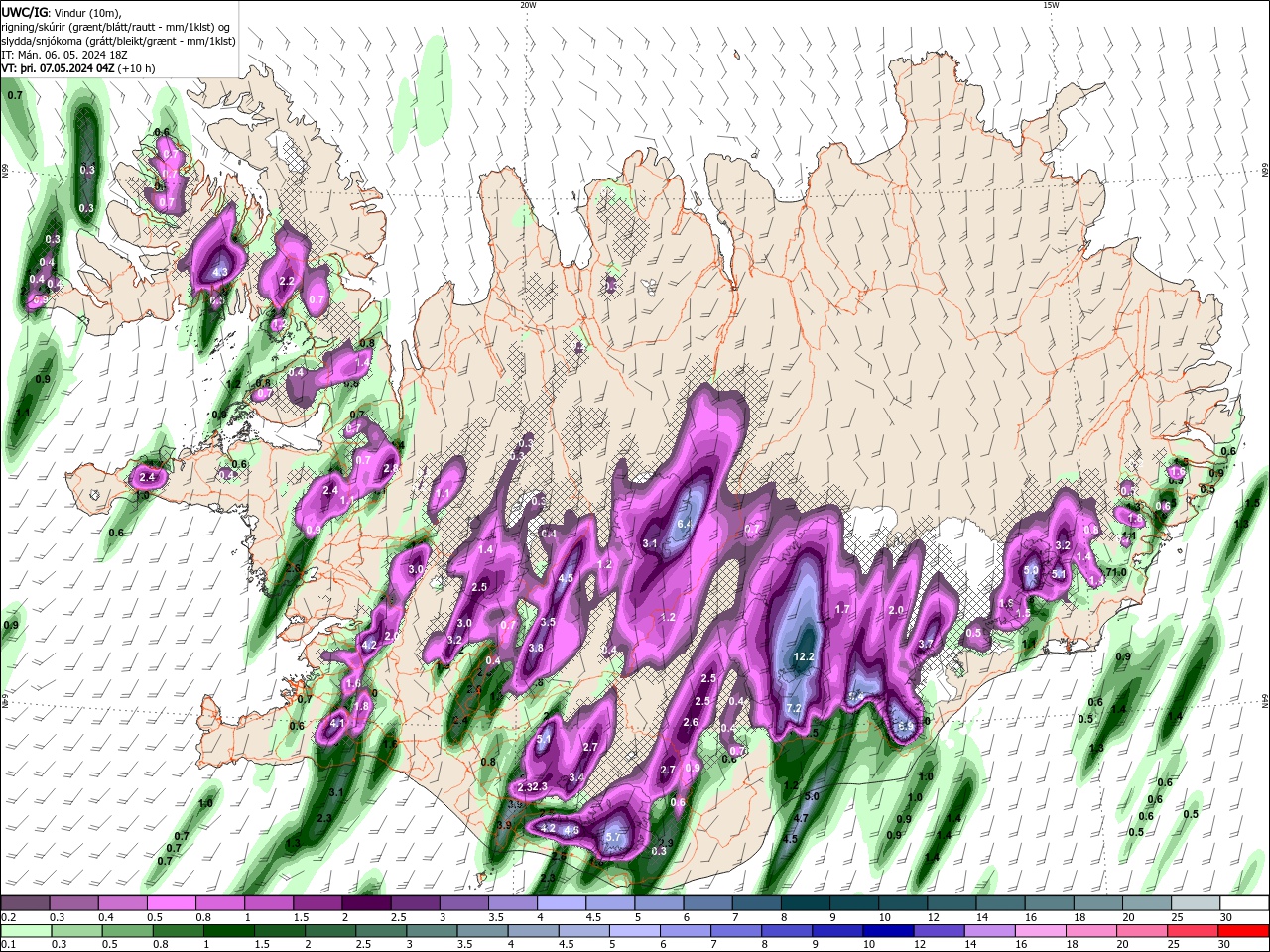Click the dark purple swatch labeled 2 in top legend row

coord(366,903)
